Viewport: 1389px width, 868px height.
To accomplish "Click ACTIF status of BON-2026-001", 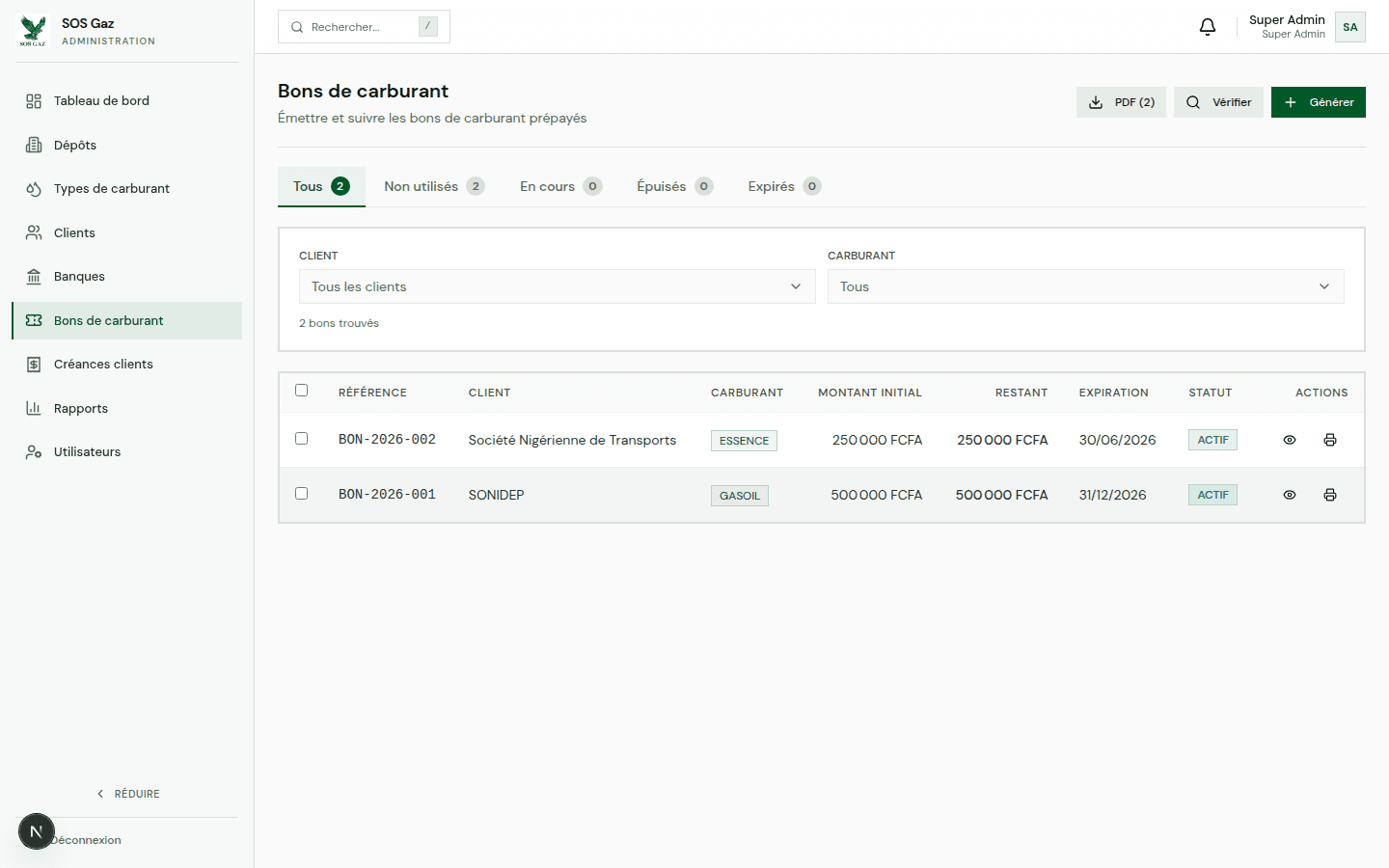I will click(x=1212, y=495).
